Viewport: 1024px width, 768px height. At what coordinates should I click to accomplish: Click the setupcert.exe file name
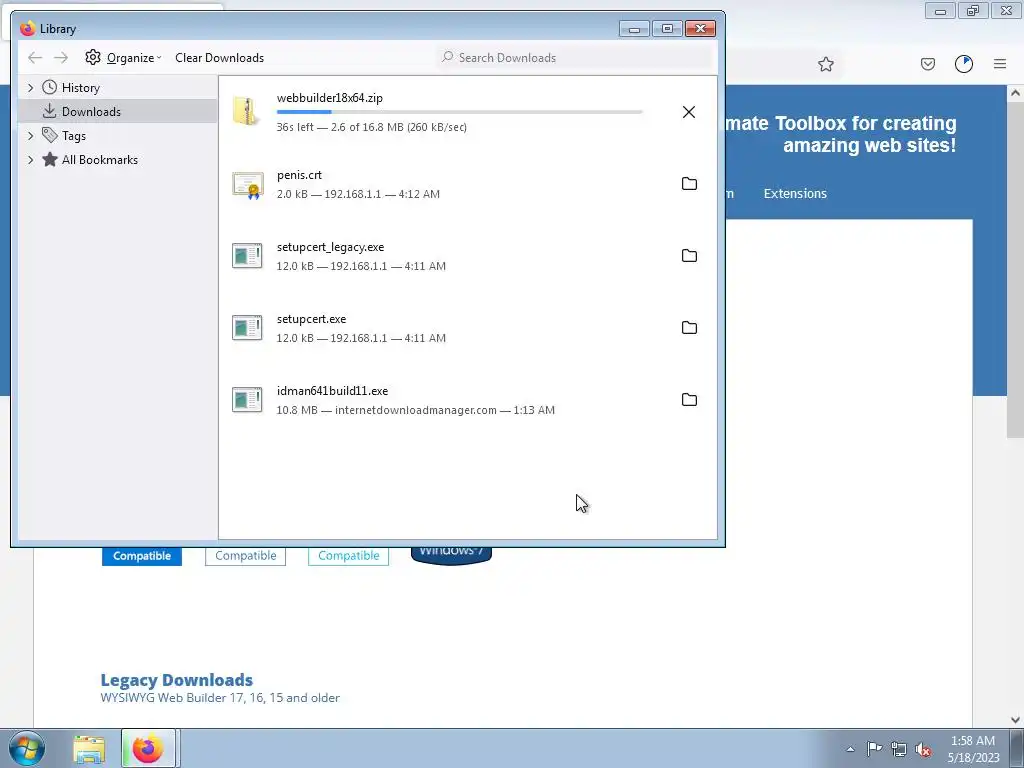coord(312,319)
